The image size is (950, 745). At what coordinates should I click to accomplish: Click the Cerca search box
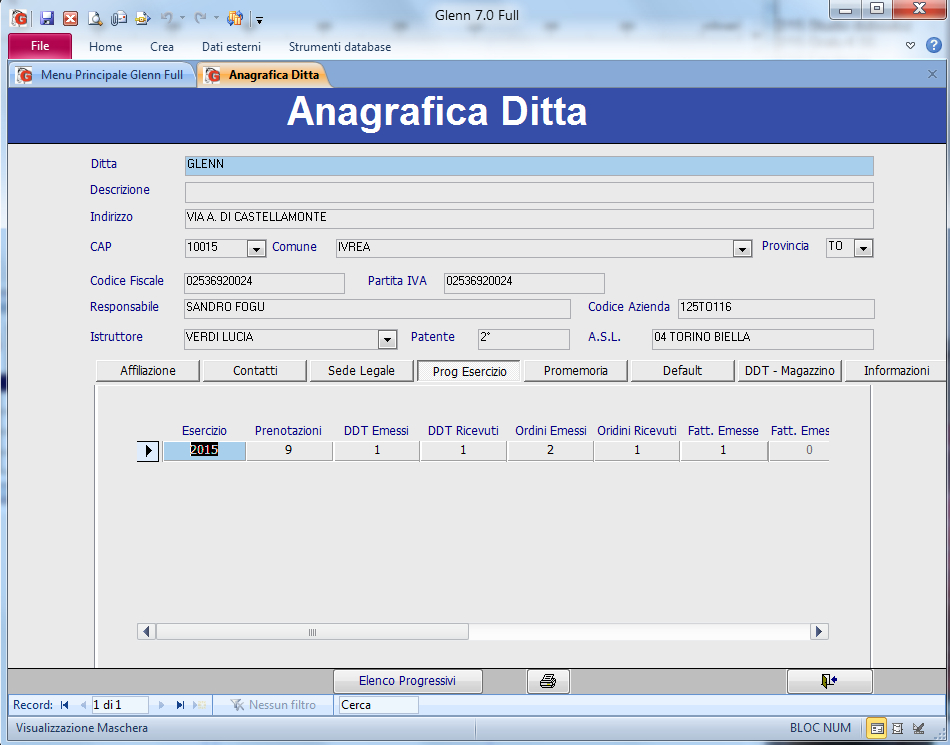(378, 705)
